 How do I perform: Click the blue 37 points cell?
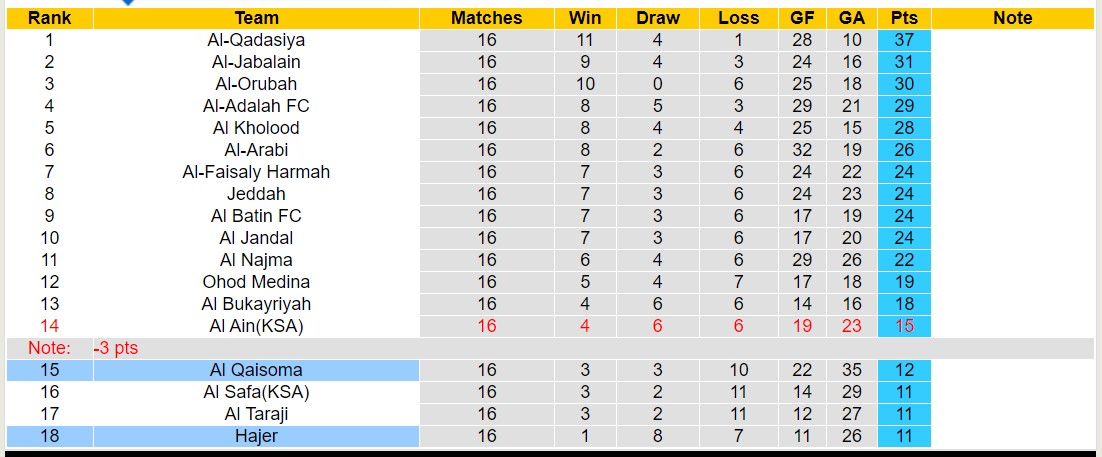coord(904,40)
